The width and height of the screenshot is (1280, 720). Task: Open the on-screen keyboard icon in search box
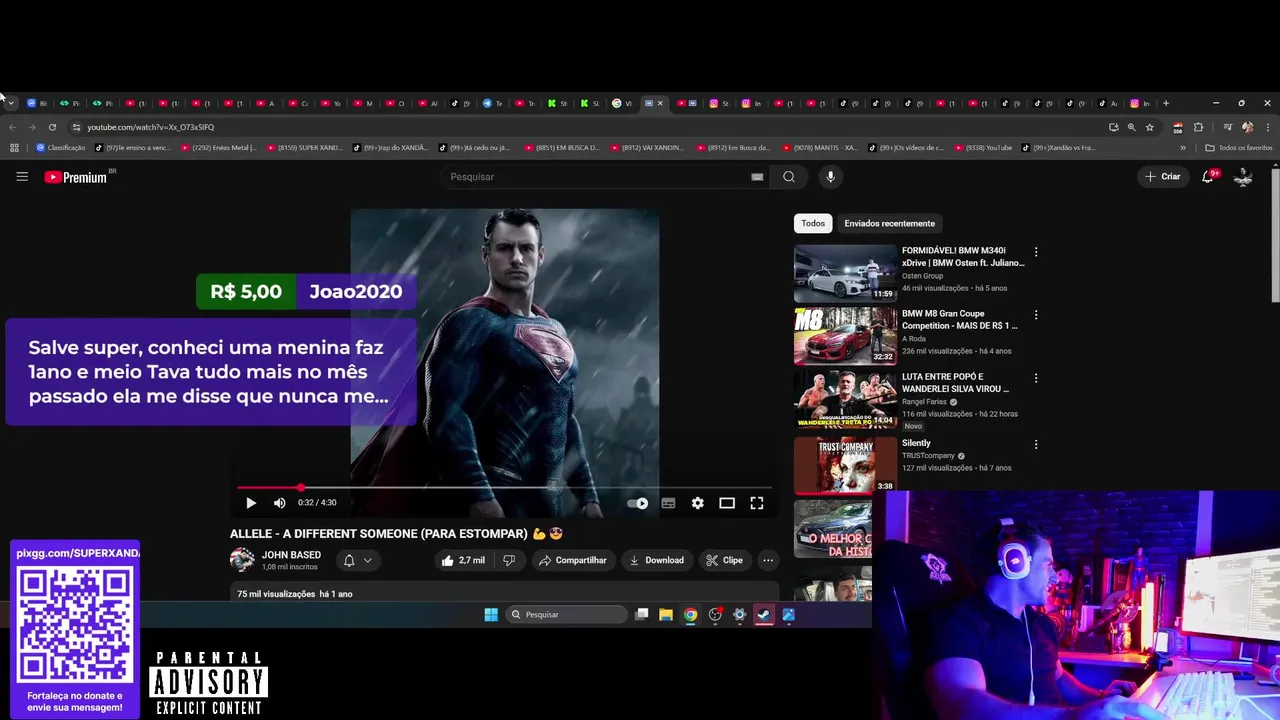click(x=757, y=177)
